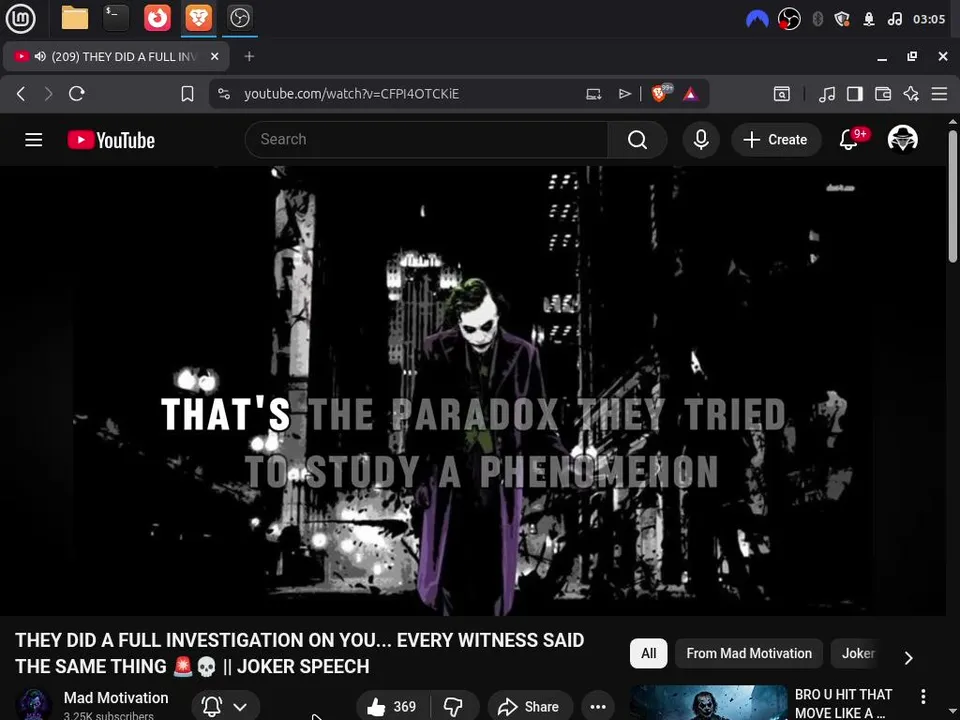Viewport: 960px width, 720px height.
Task: Click the search magnifier button
Action: 637,140
